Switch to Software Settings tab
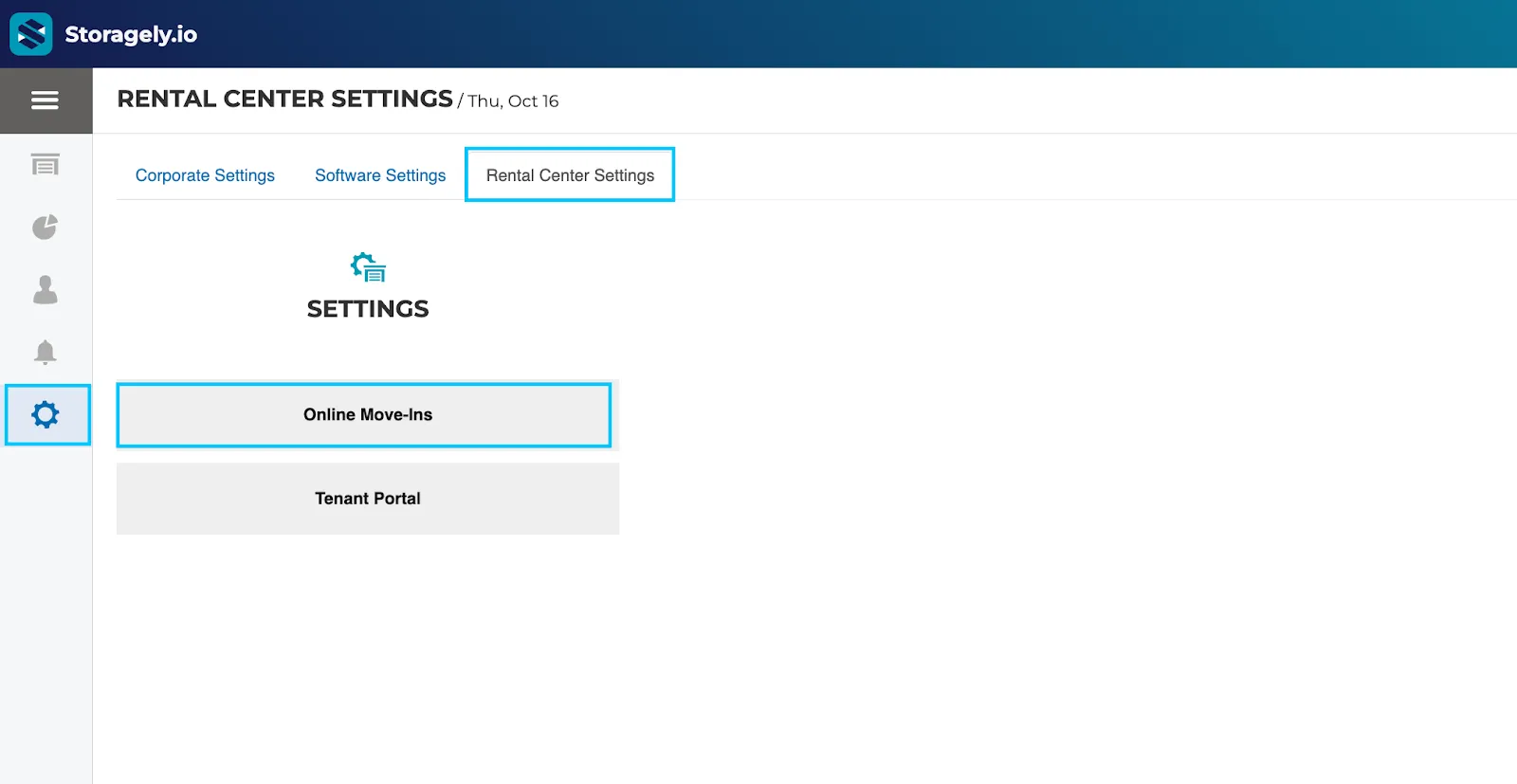 (x=380, y=175)
